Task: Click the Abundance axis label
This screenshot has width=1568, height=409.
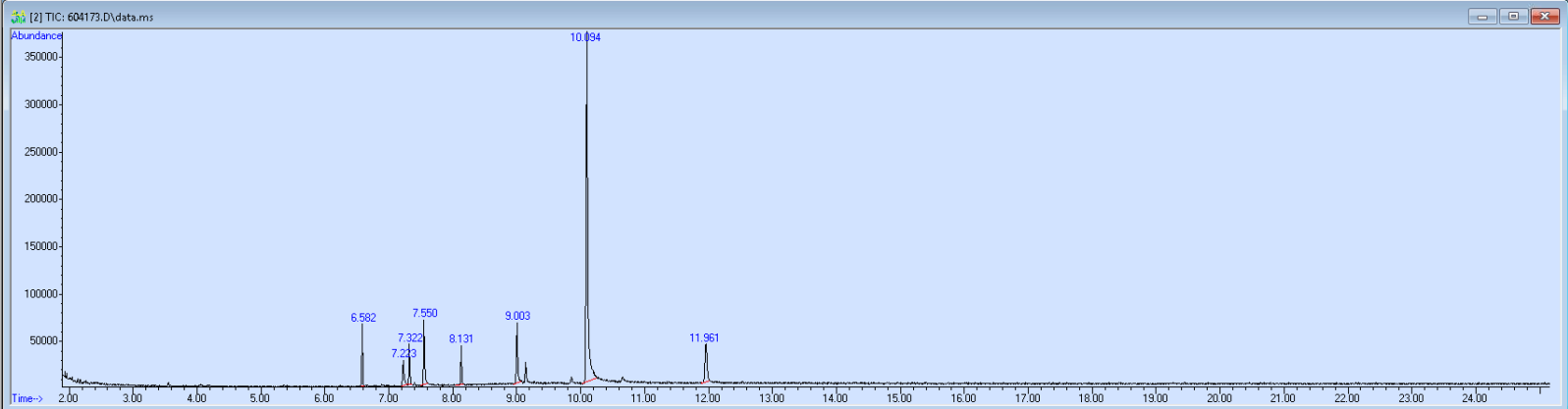Action: click(x=36, y=36)
